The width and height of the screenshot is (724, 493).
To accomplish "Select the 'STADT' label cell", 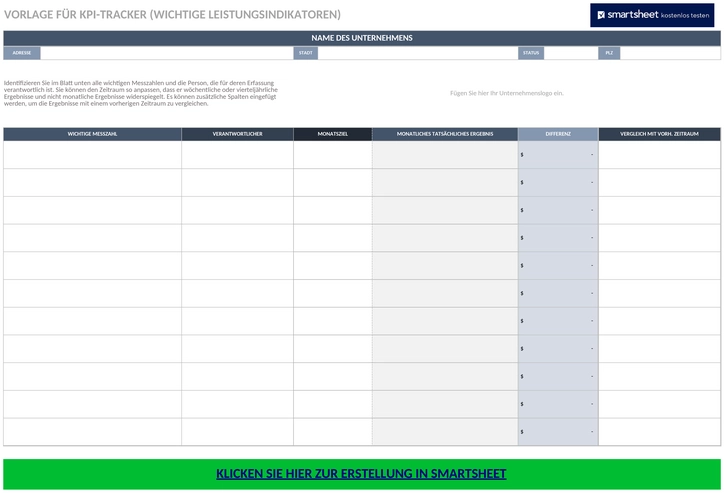I will pos(306,53).
